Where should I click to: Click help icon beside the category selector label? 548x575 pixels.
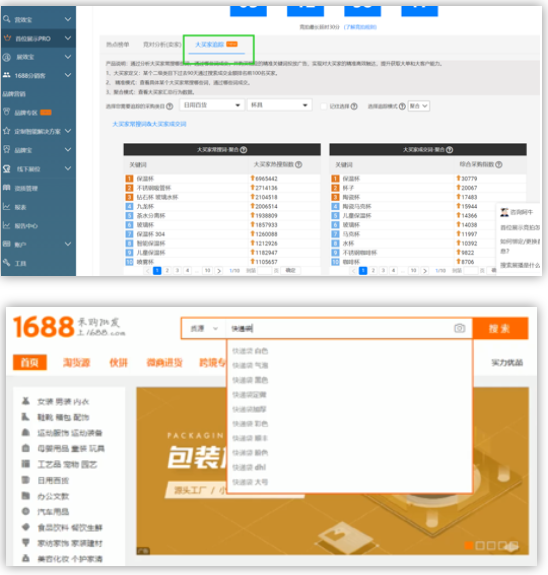[x=169, y=106]
